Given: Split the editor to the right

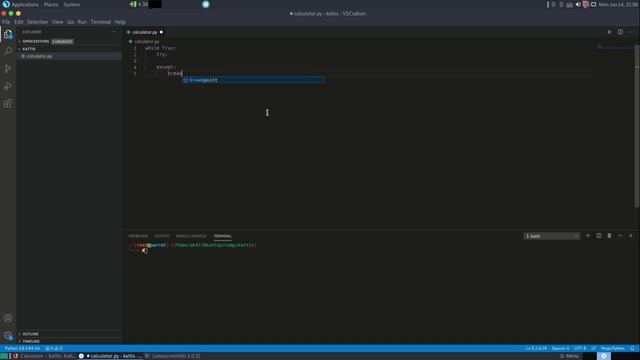Looking at the screenshot, I should click(620, 32).
